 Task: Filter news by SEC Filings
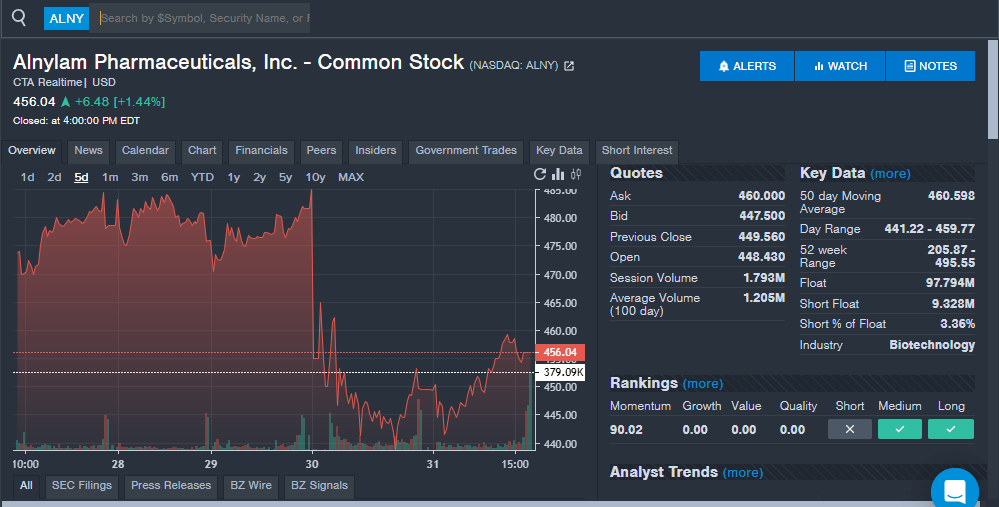[x=82, y=486]
